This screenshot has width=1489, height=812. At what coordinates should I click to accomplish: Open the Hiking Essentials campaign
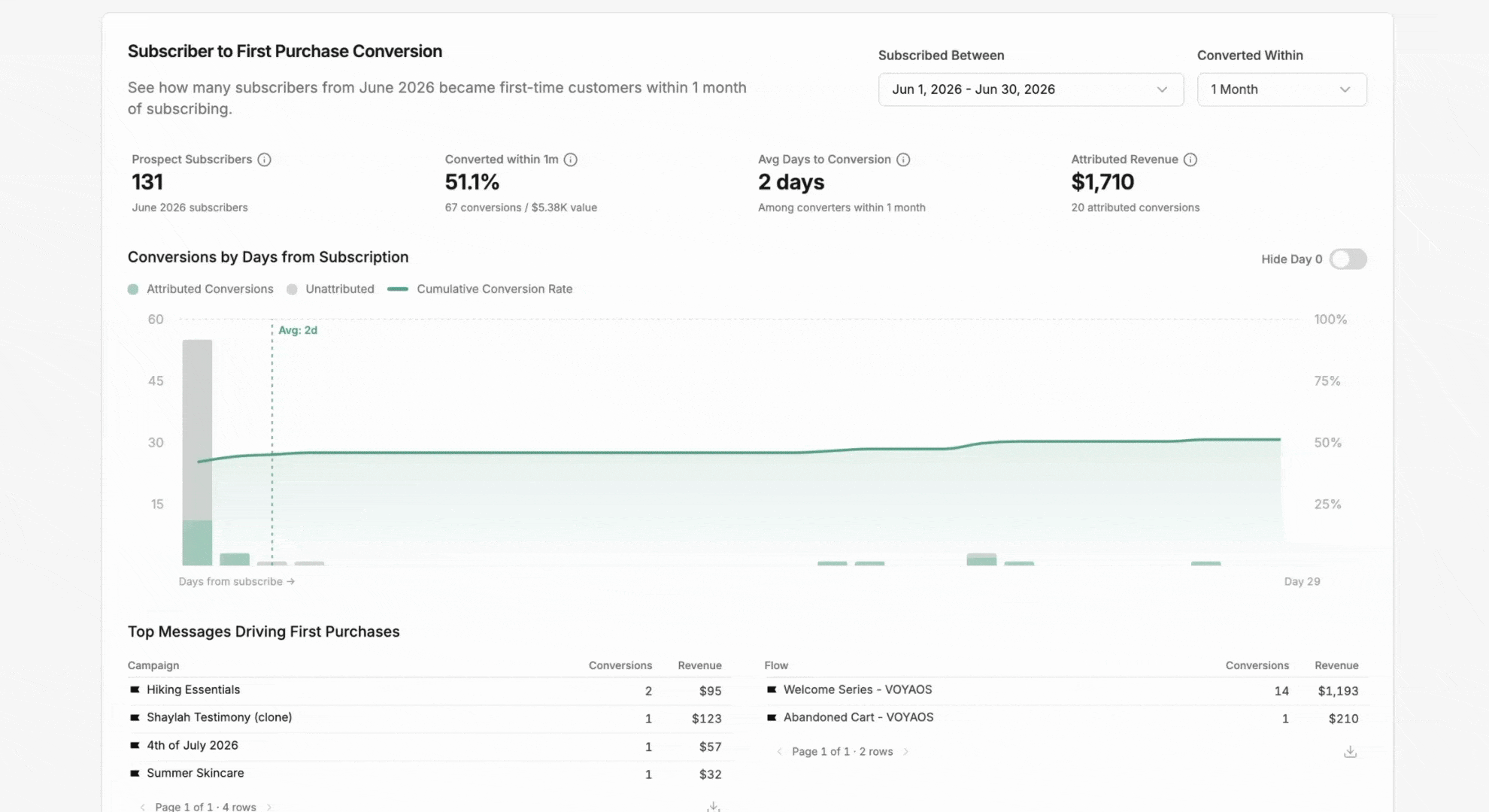pyautogui.click(x=193, y=689)
